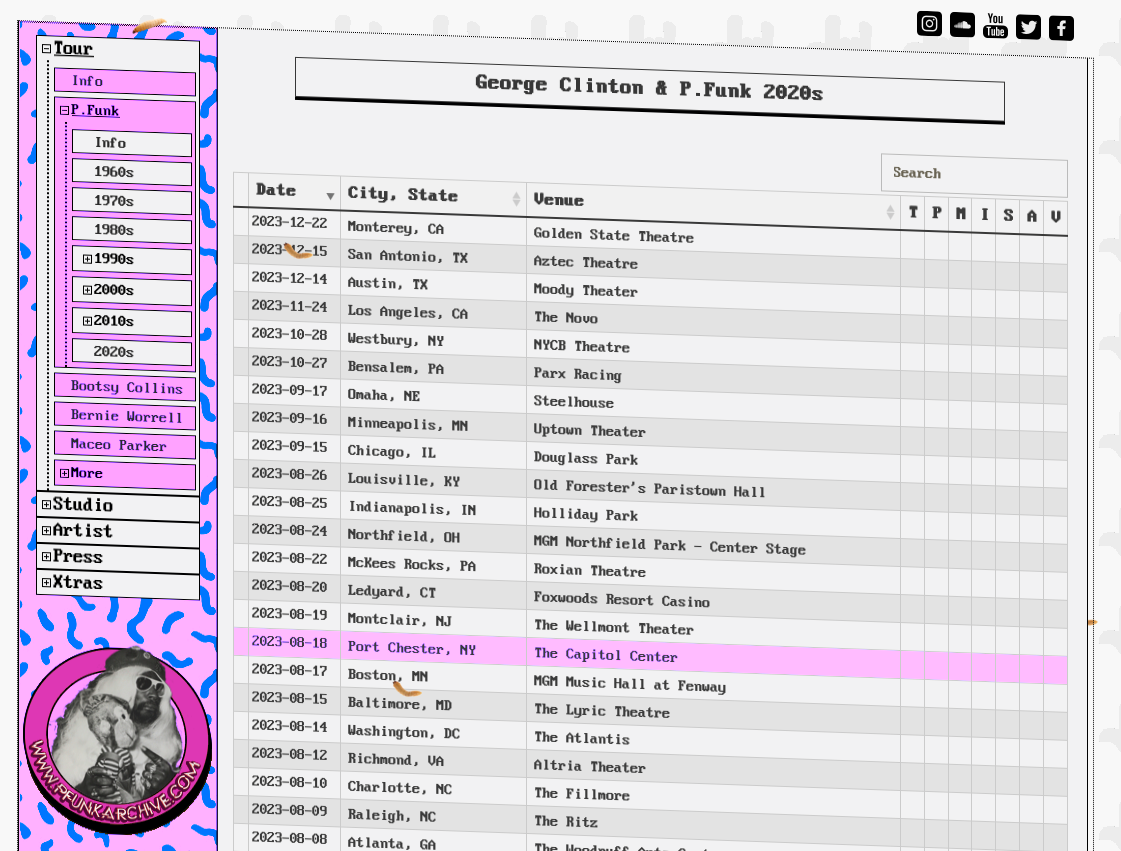Click the S column header
Image resolution: width=1121 pixels, height=851 pixels.
[x=1008, y=215]
